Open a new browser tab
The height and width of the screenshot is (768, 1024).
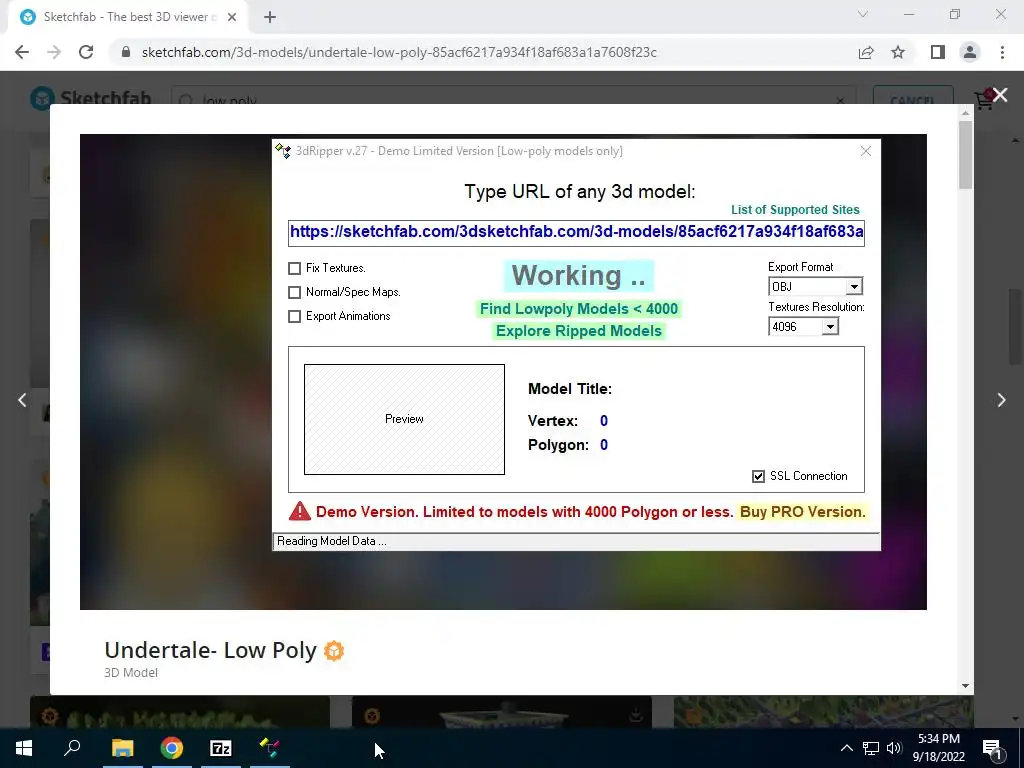click(x=270, y=18)
